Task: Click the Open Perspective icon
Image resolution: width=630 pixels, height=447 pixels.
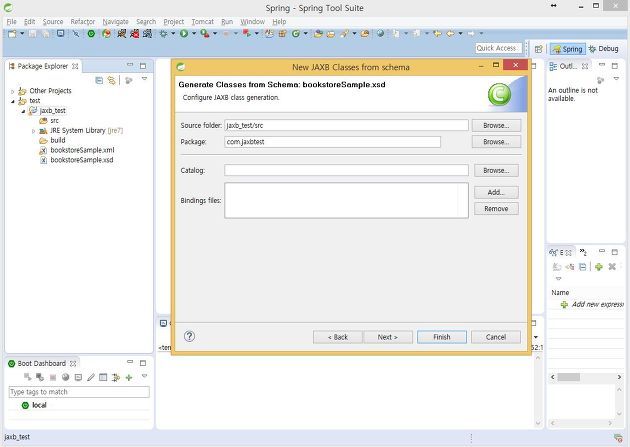Action: pos(538,49)
